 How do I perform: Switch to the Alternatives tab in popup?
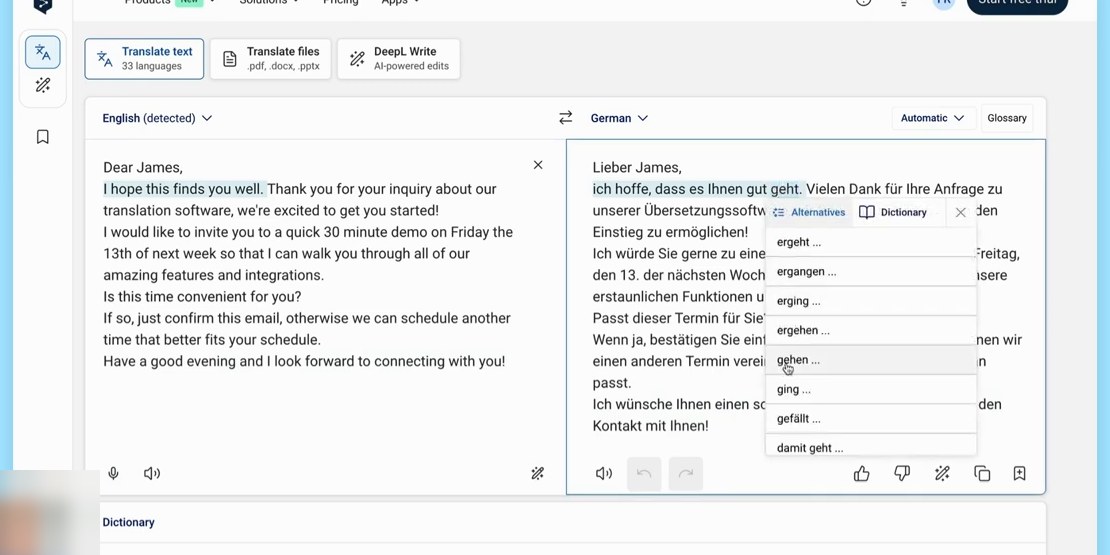pos(809,212)
